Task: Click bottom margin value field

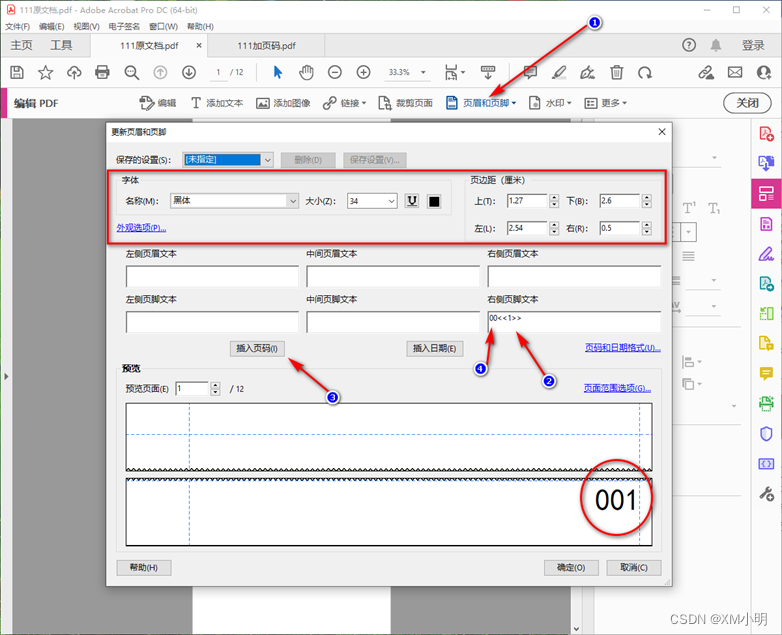Action: coord(619,201)
